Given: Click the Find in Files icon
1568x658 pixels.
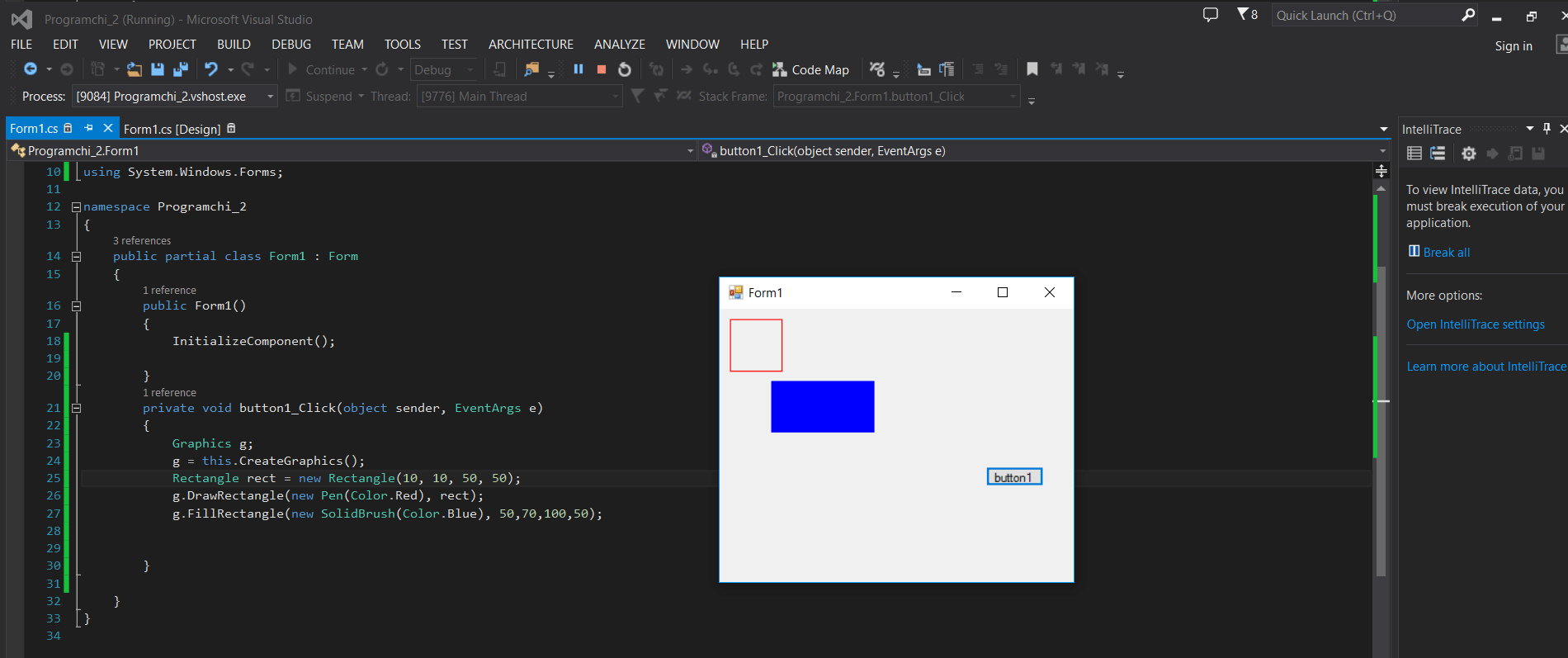Looking at the screenshot, I should point(531,69).
